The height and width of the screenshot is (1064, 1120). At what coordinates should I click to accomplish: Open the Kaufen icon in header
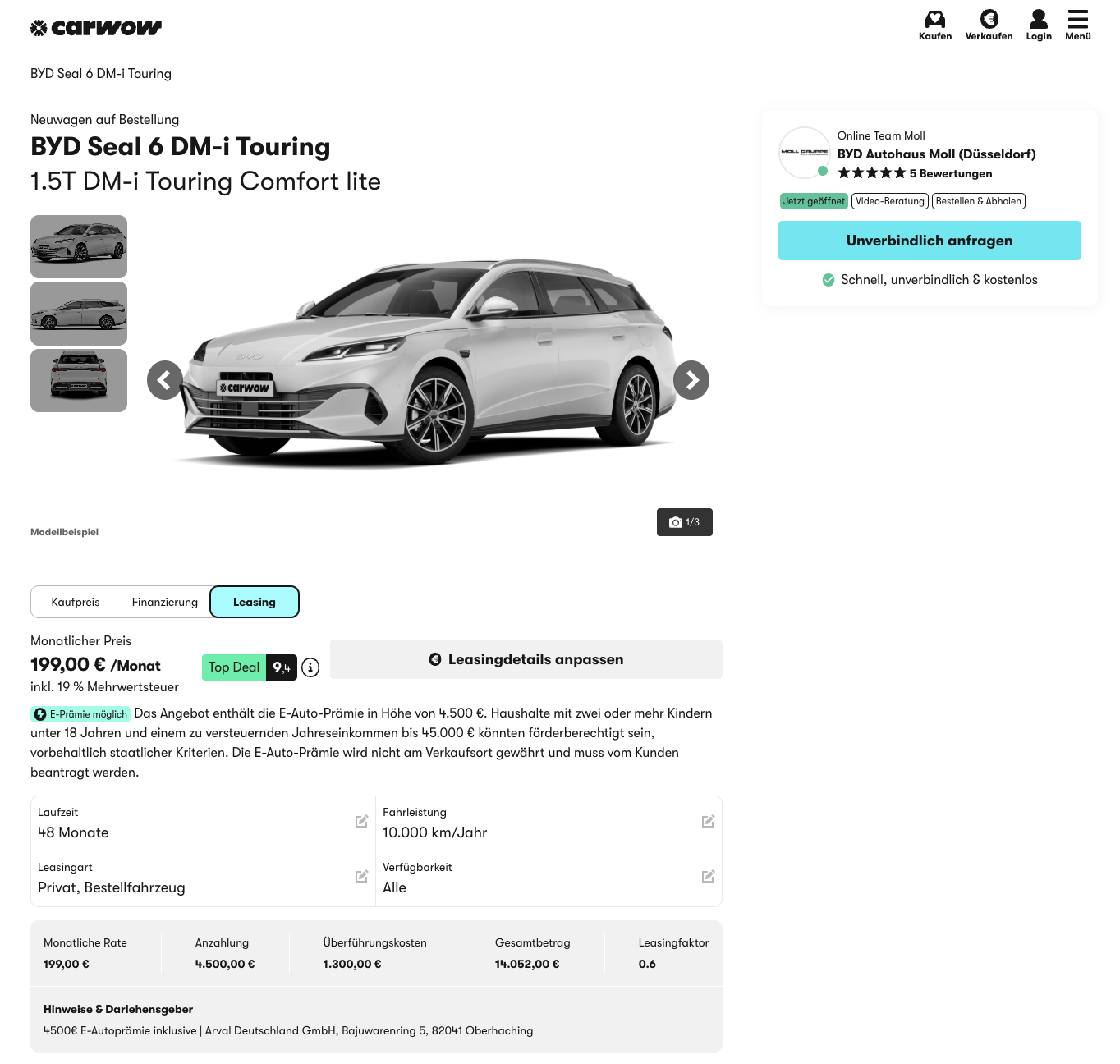[x=934, y=20]
